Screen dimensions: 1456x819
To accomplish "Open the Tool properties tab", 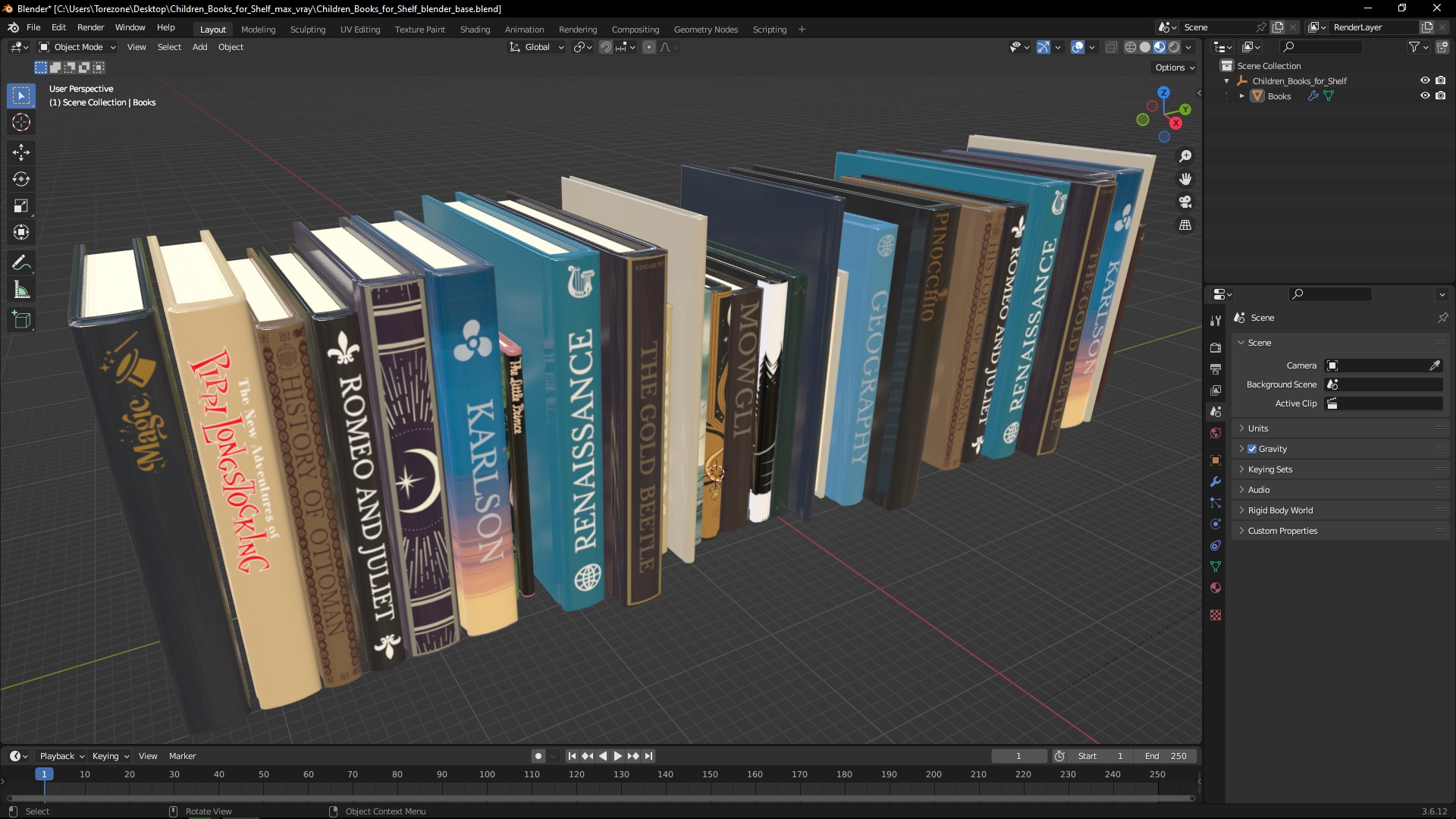I will coord(1216,320).
